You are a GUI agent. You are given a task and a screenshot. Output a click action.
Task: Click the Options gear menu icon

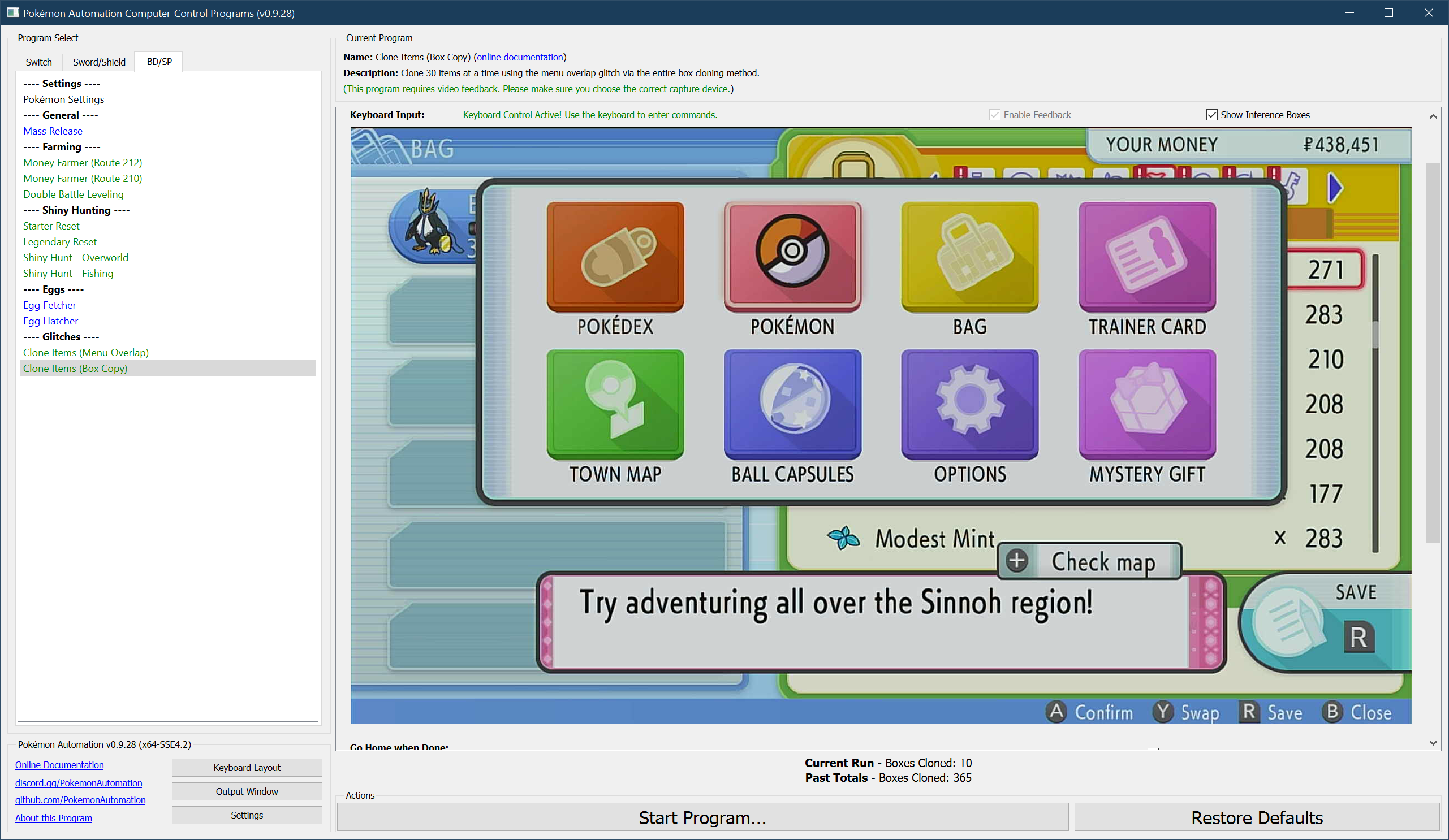point(969,404)
